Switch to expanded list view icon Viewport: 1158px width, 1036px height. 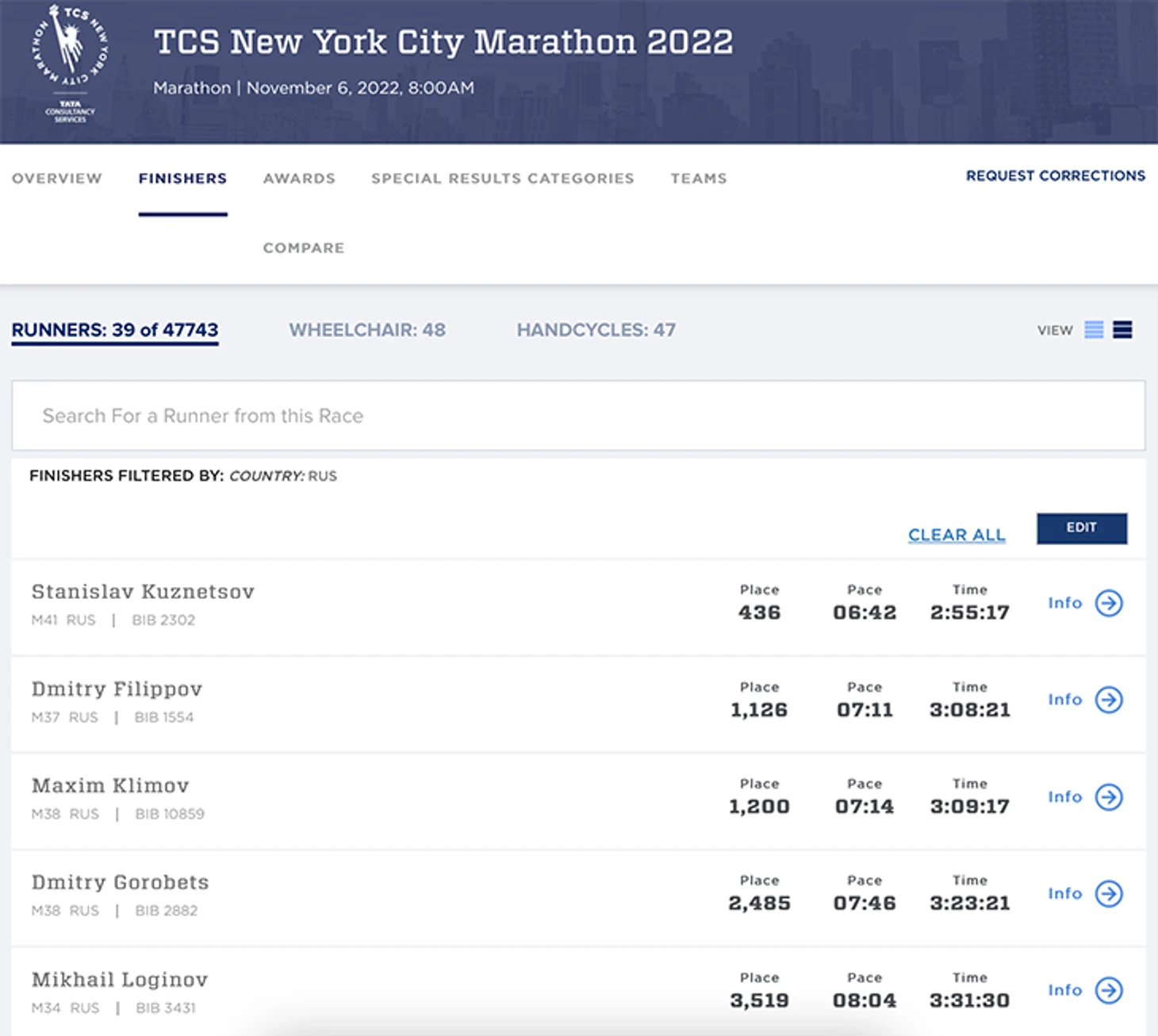1122,330
